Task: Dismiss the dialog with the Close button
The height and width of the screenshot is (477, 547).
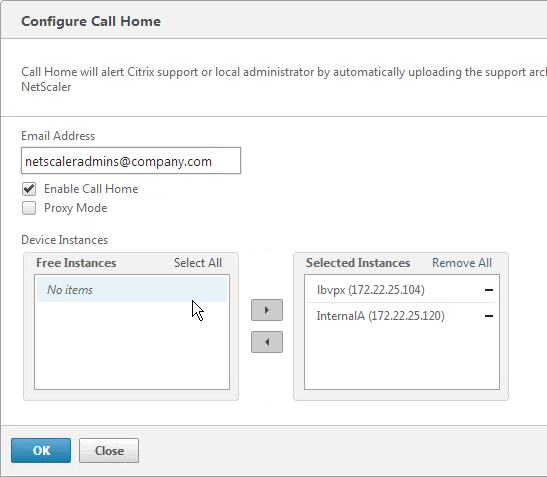Action: [x=109, y=450]
